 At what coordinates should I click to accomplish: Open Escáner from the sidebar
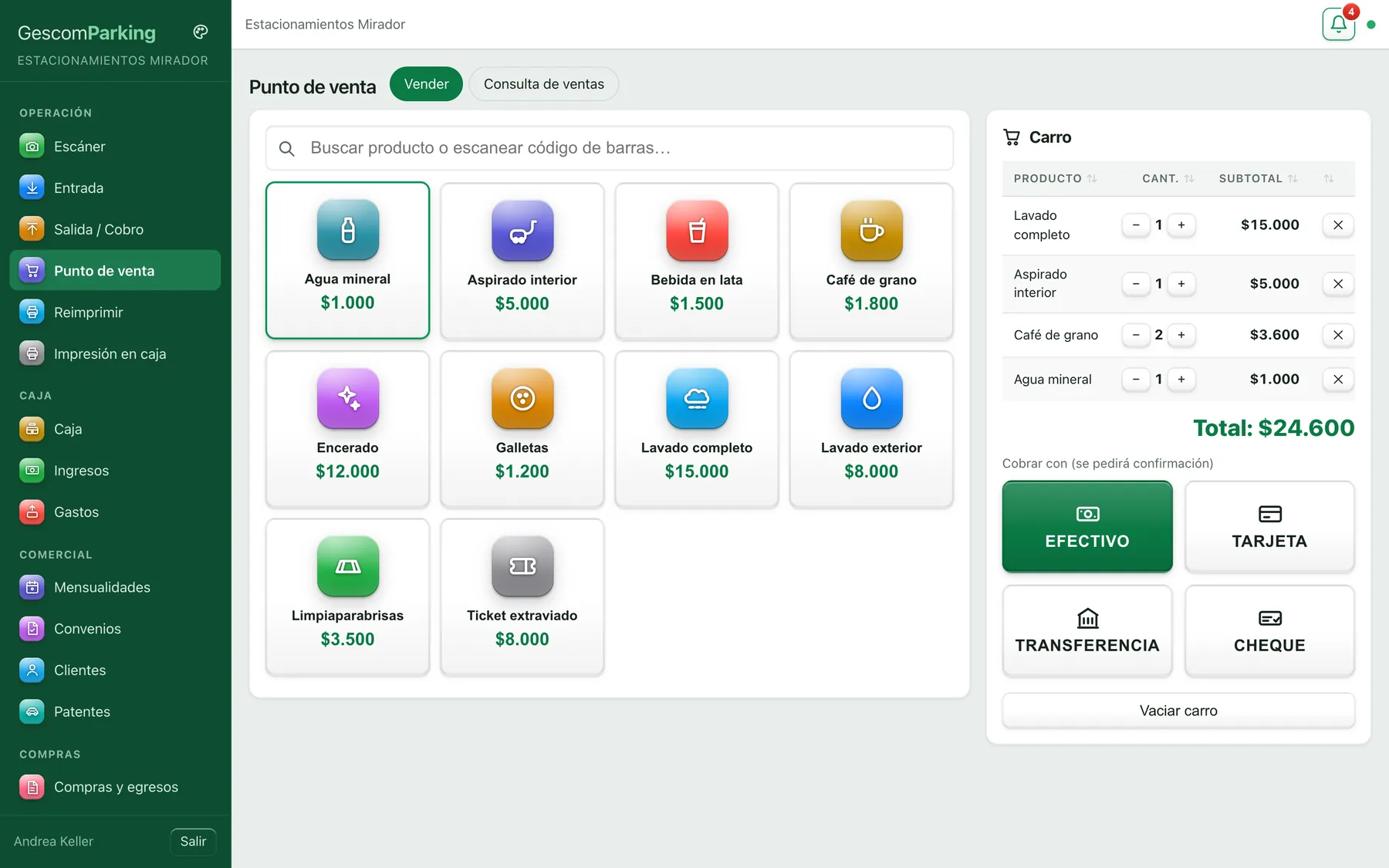(x=115, y=147)
